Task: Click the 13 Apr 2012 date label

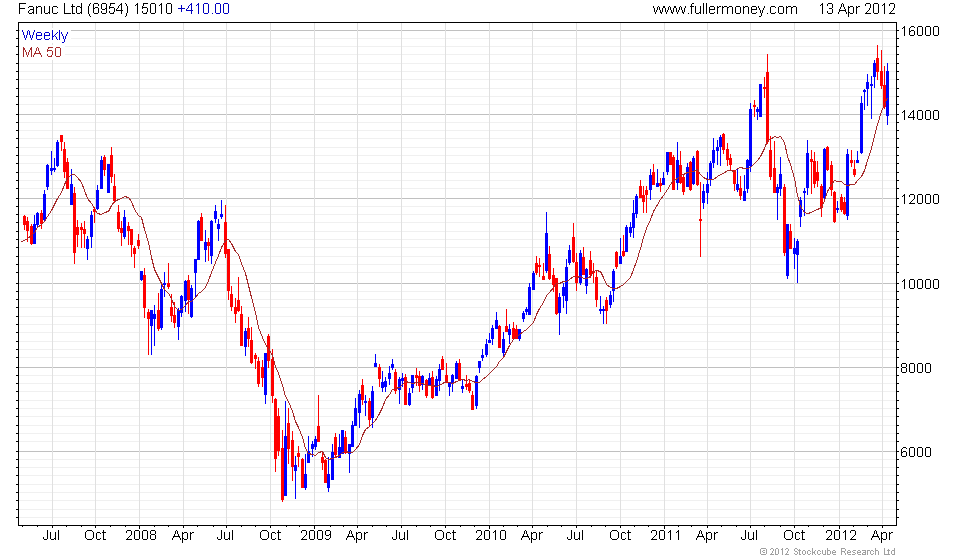Action: [857, 9]
